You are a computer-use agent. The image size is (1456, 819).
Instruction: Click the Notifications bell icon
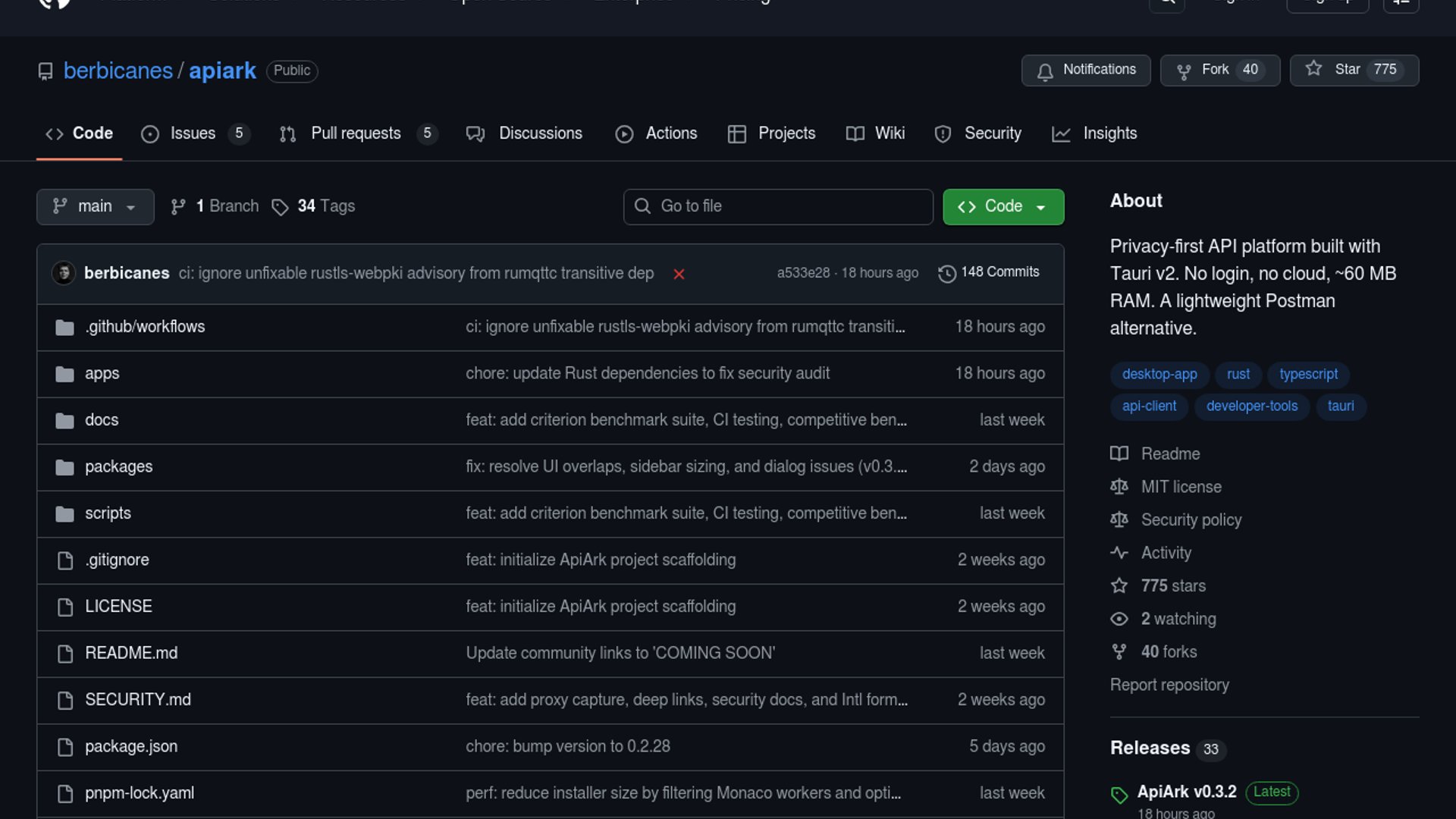click(1045, 71)
